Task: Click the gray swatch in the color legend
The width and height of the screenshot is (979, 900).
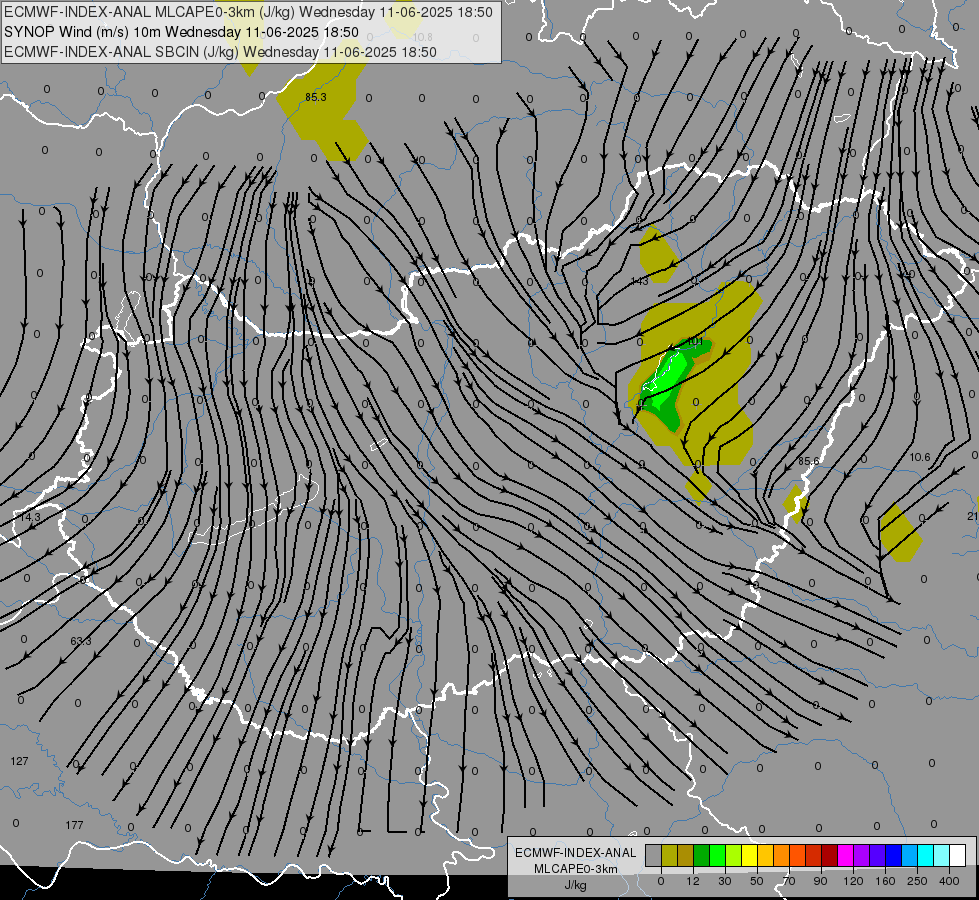Action: pos(654,855)
